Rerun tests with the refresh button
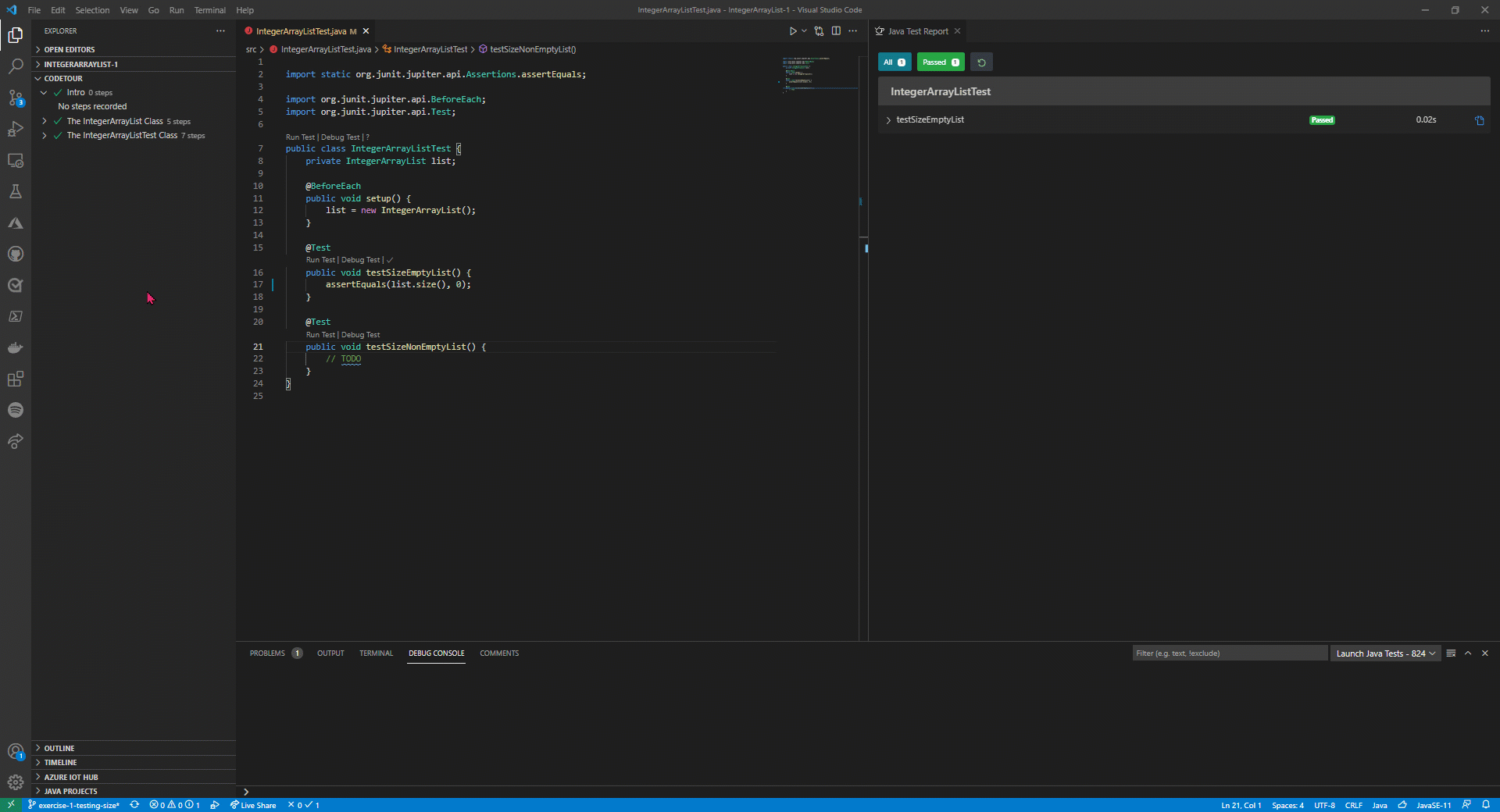The image size is (1500, 812). 981,62
